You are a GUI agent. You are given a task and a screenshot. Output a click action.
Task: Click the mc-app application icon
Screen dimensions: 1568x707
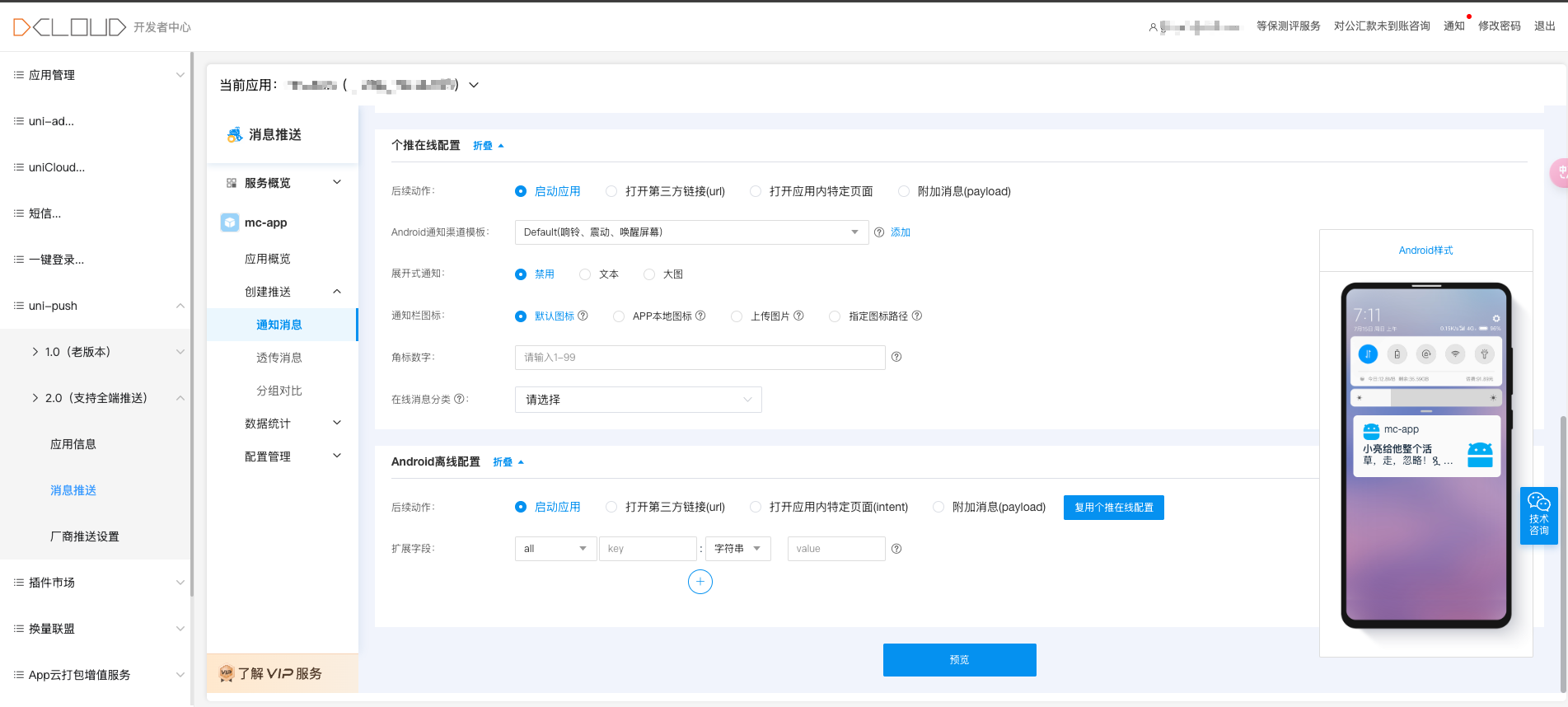(x=230, y=222)
